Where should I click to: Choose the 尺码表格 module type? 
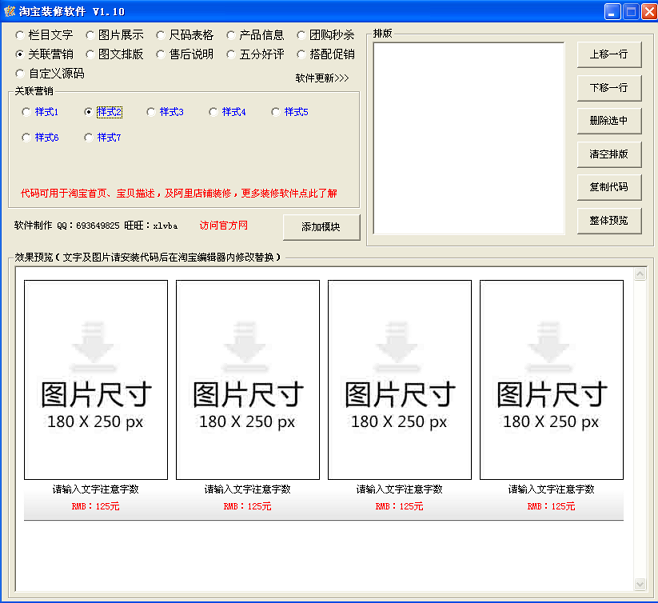pyautogui.click(x=161, y=35)
